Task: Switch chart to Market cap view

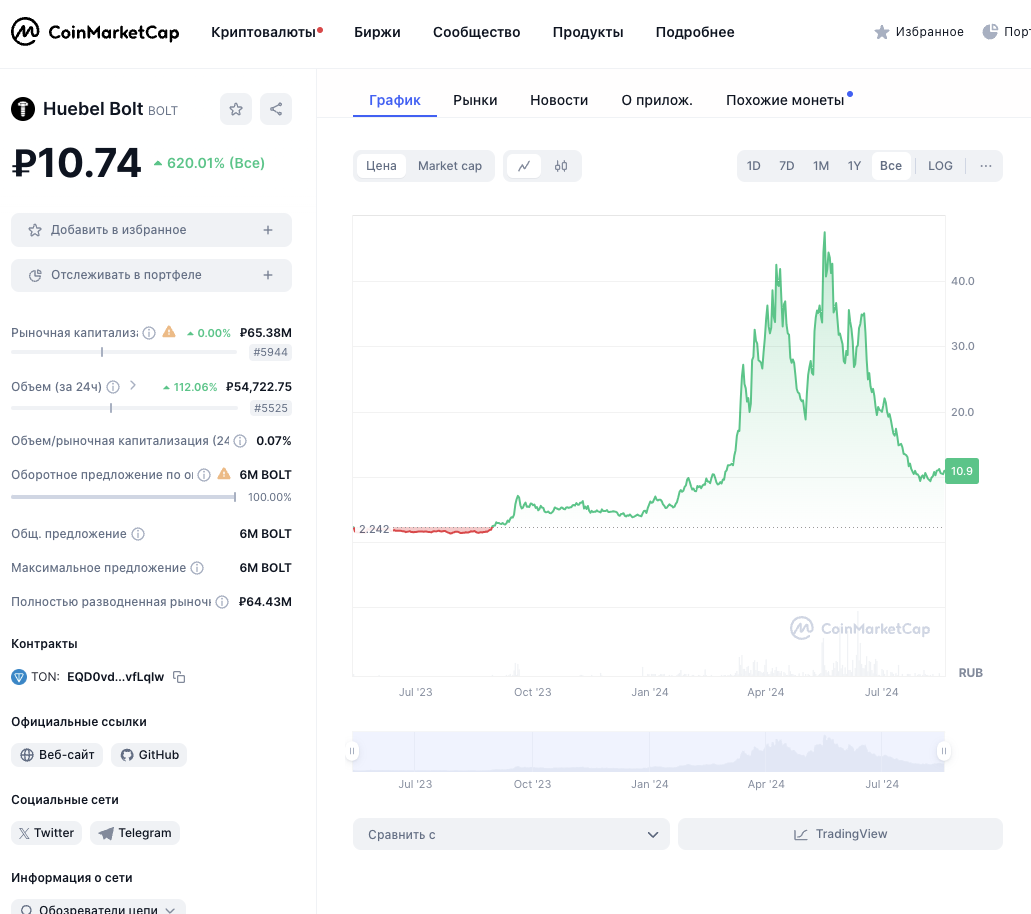Action: click(449, 166)
